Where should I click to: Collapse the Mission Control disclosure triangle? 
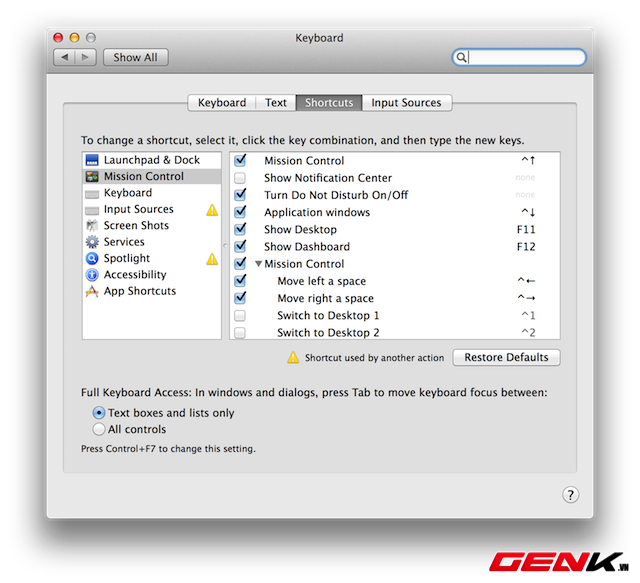coord(258,264)
